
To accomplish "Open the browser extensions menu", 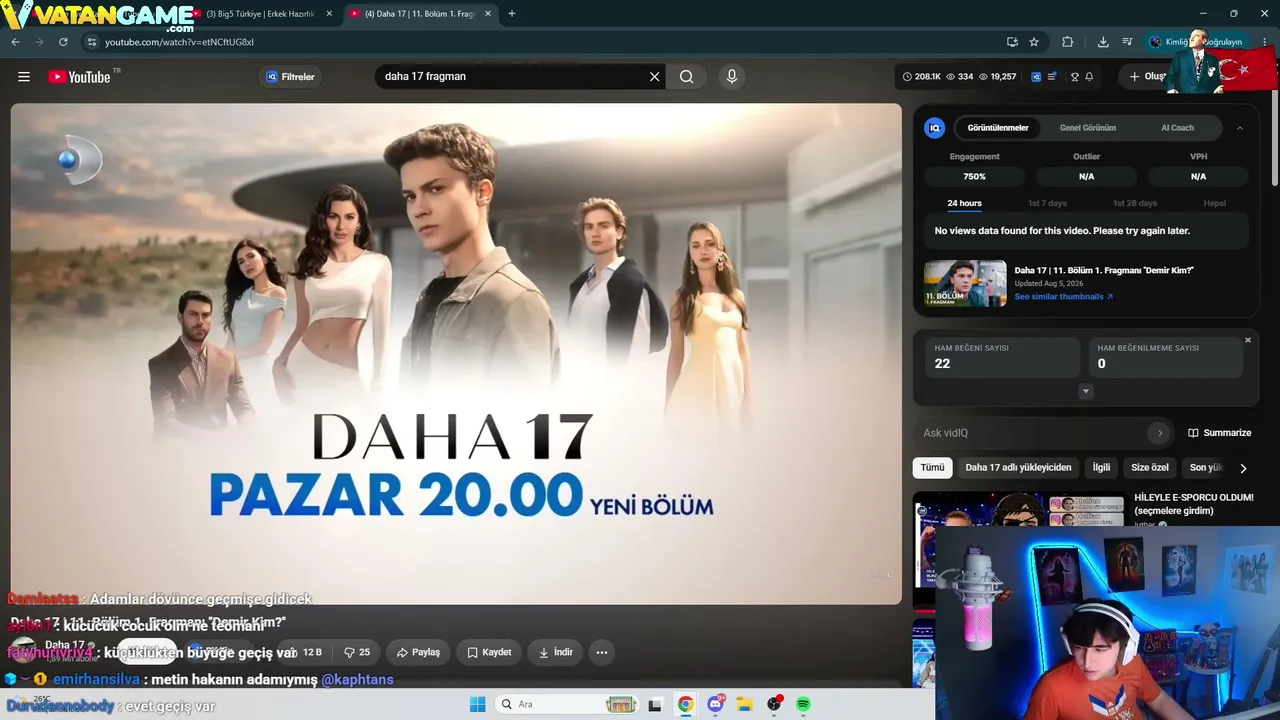I will [x=1067, y=42].
